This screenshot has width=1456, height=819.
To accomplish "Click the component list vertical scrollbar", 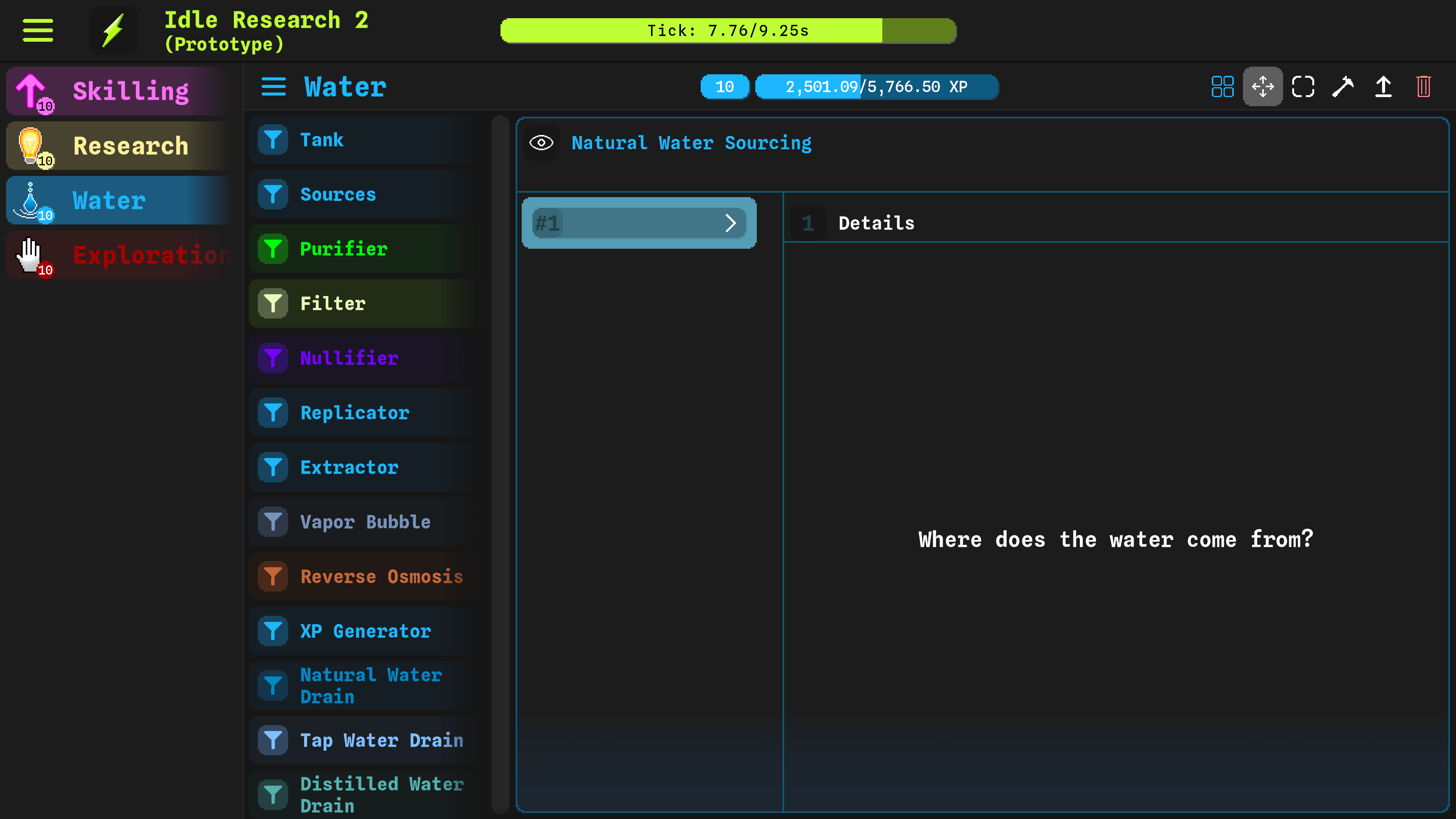I will [500, 463].
